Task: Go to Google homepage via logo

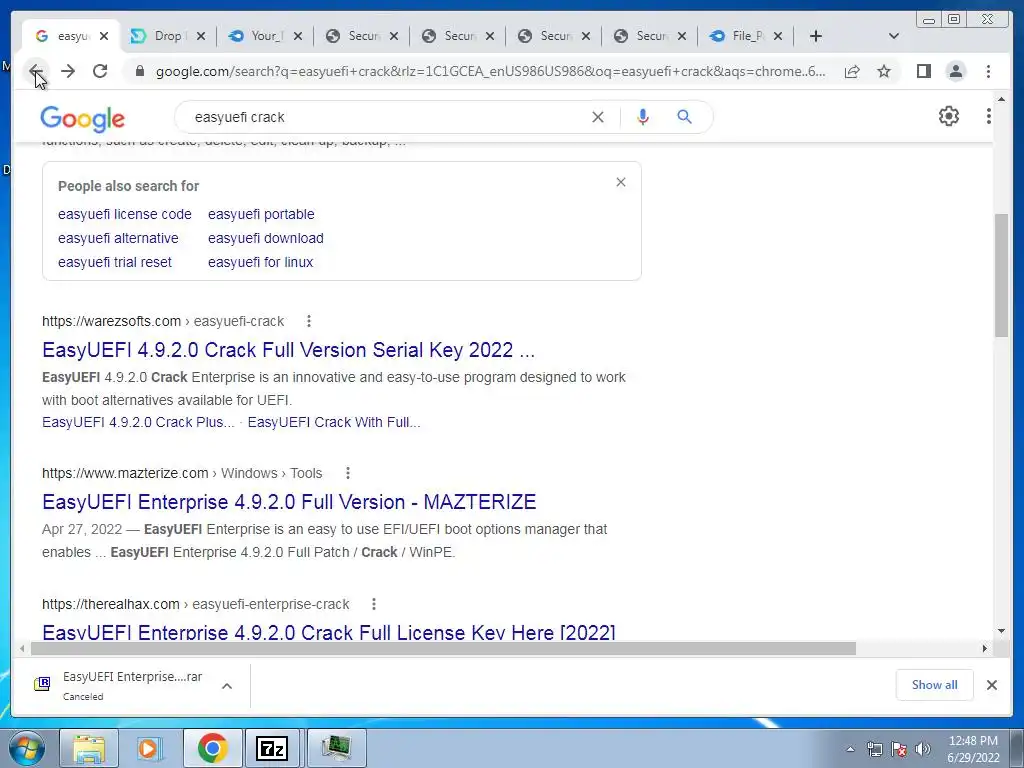Action: coord(82,119)
